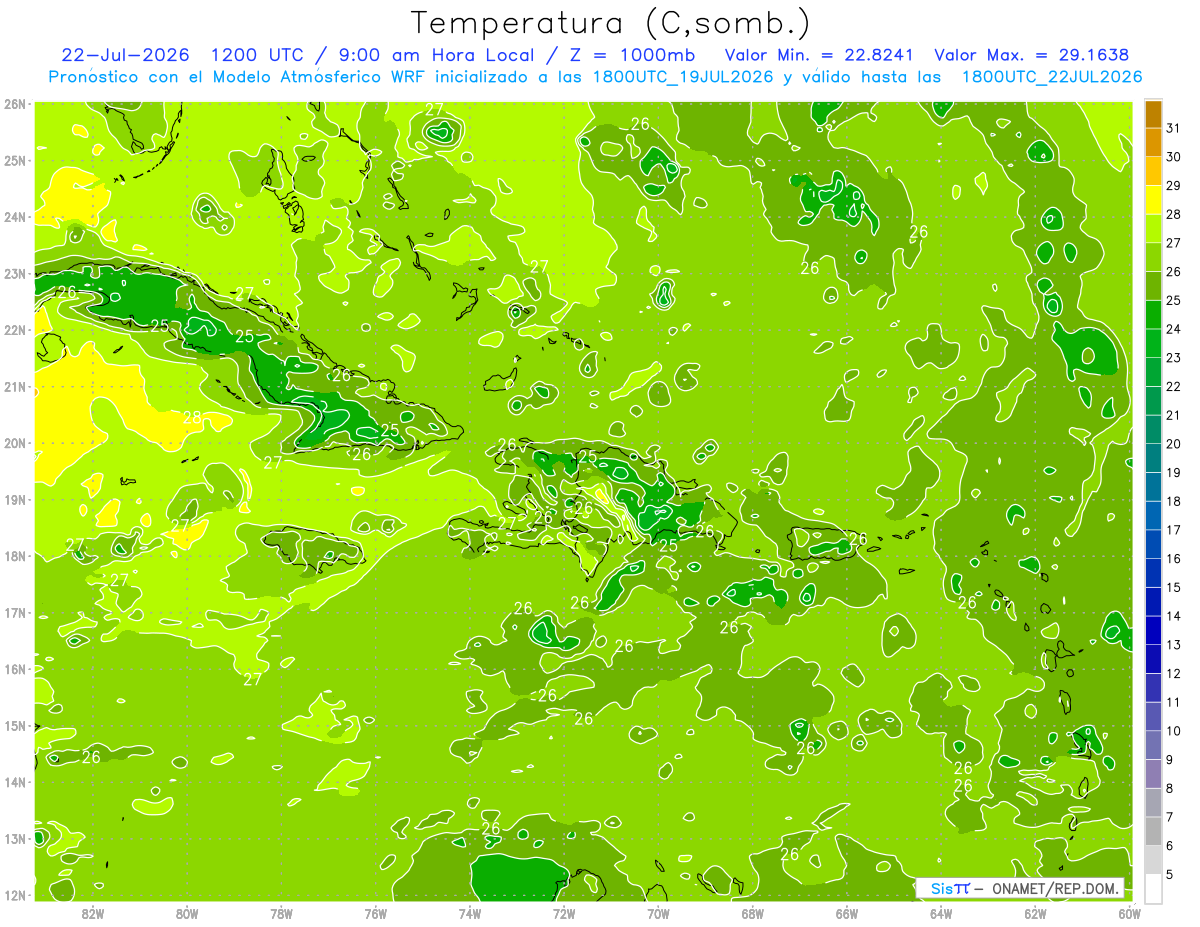The width and height of the screenshot is (1200, 927).
Task: Click the latitude axis label '26N'
Action: click(14, 104)
